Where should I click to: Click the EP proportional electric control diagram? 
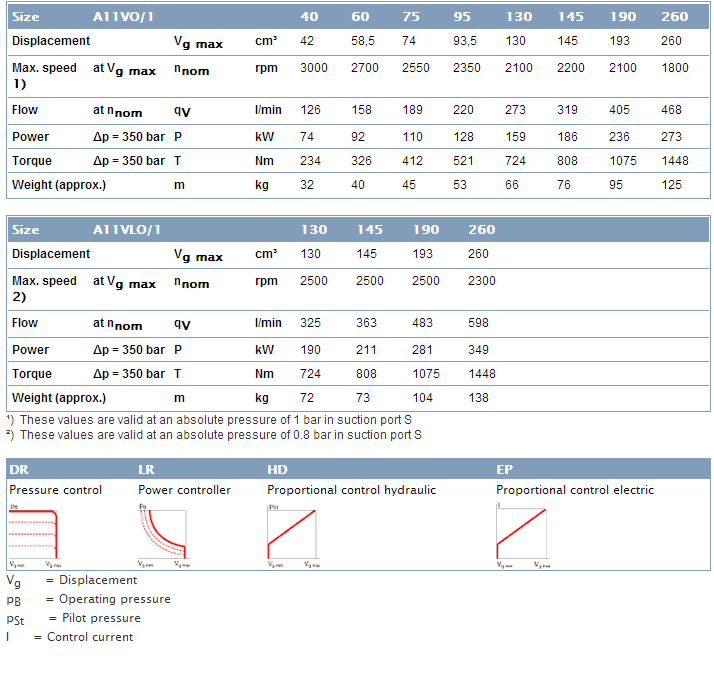point(523,535)
